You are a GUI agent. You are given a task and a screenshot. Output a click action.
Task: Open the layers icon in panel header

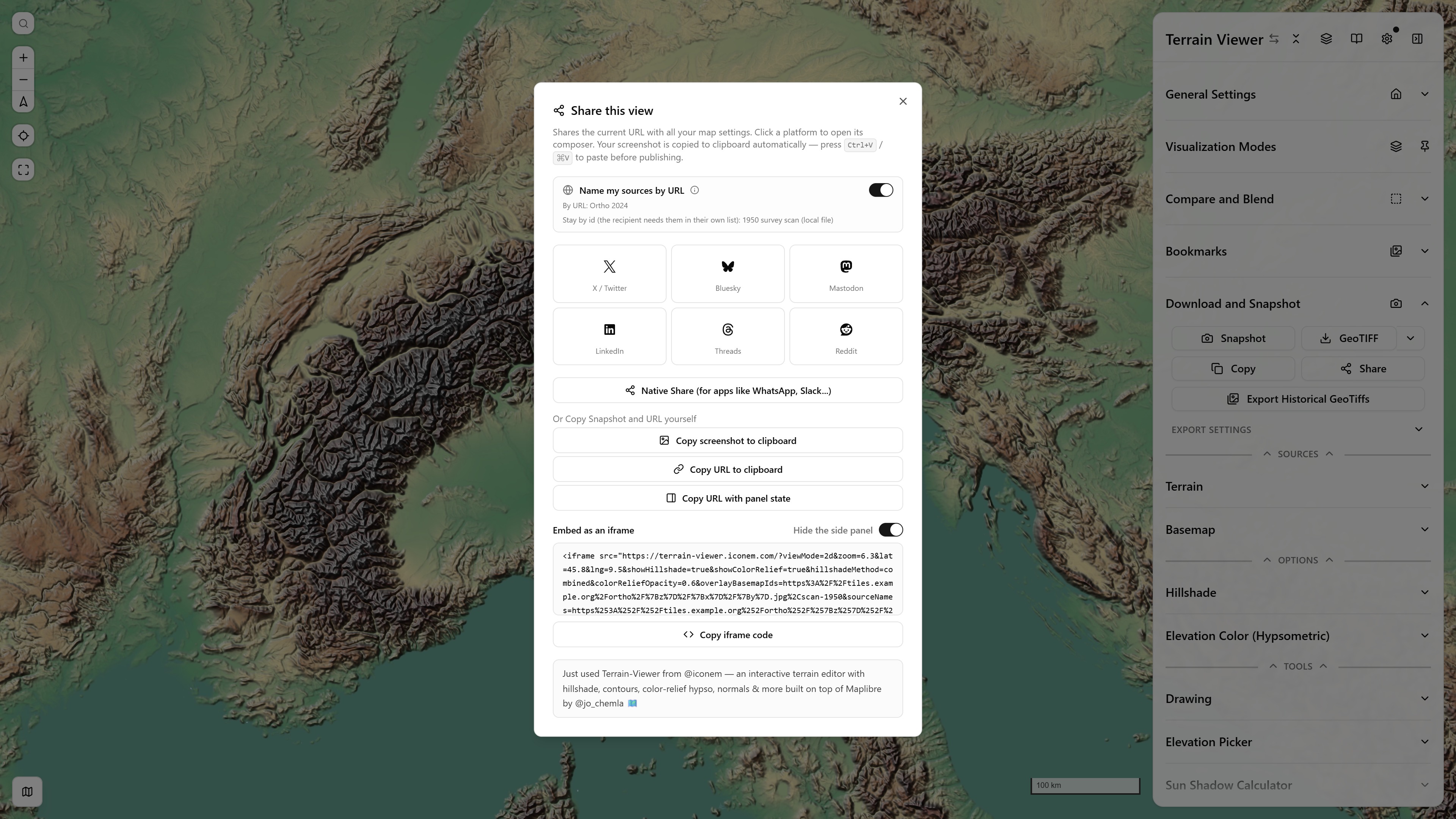tap(1326, 39)
